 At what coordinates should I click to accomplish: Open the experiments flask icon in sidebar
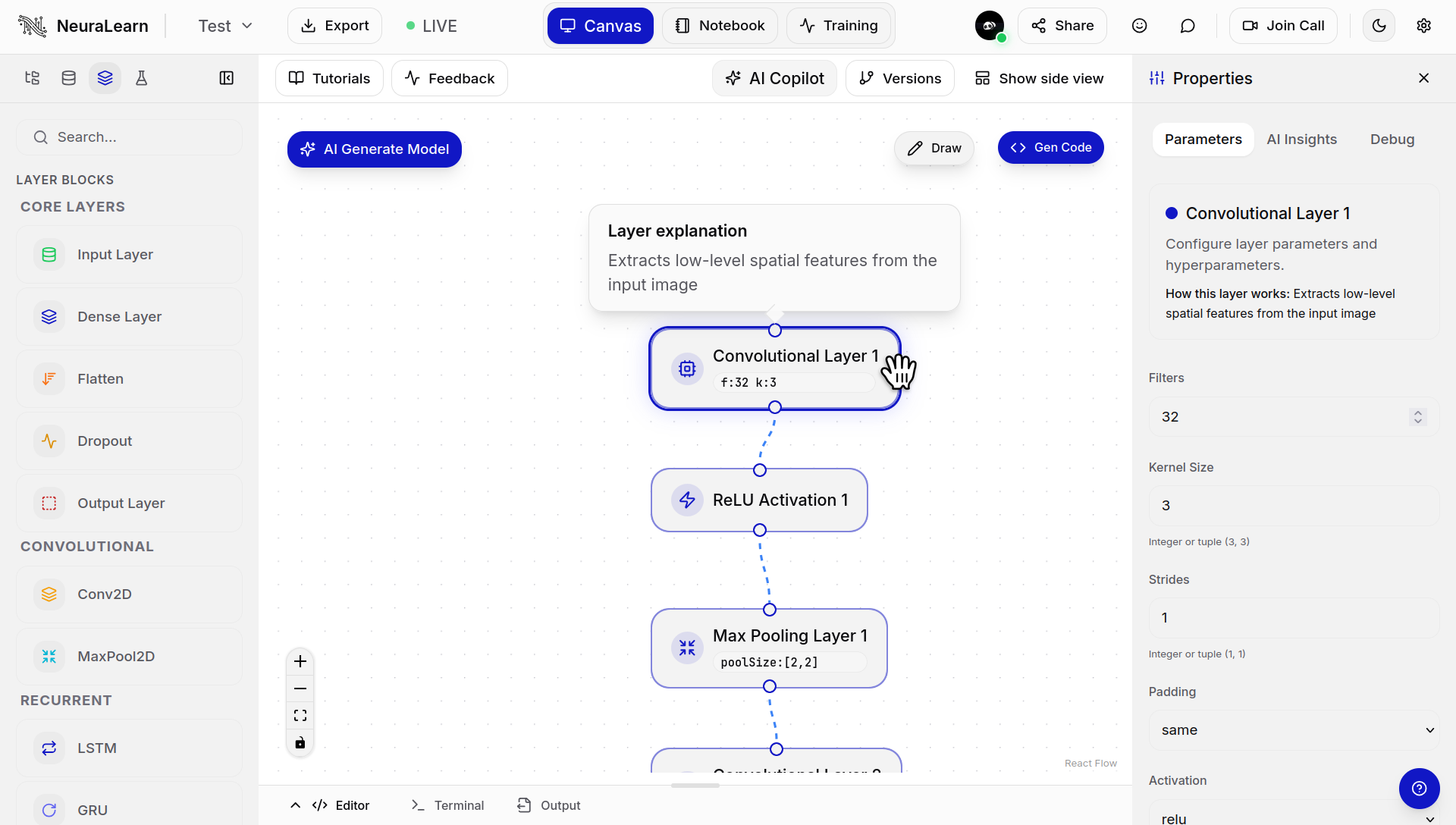(142, 77)
